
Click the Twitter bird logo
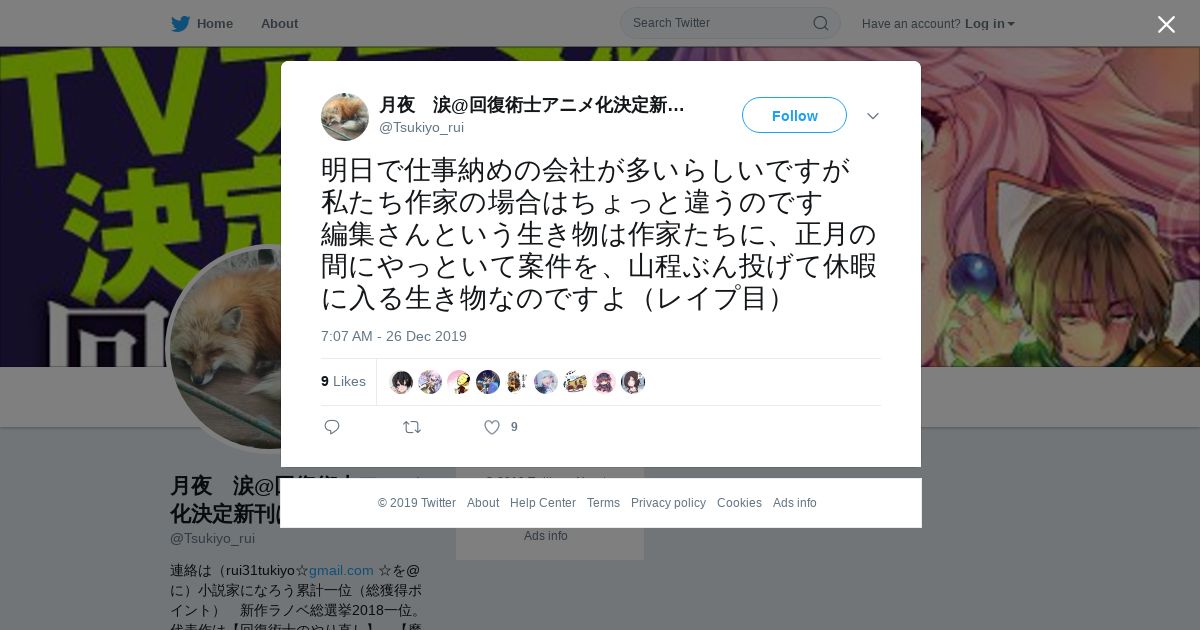[180, 23]
